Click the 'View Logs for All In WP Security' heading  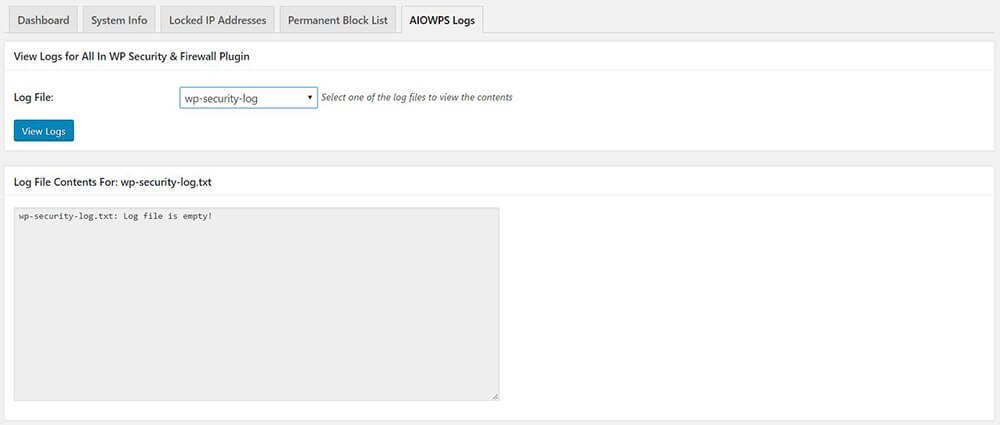point(131,57)
